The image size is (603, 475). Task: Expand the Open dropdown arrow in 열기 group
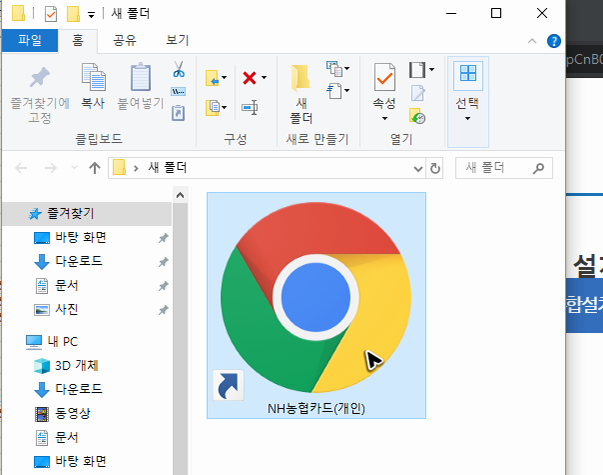tap(432, 70)
